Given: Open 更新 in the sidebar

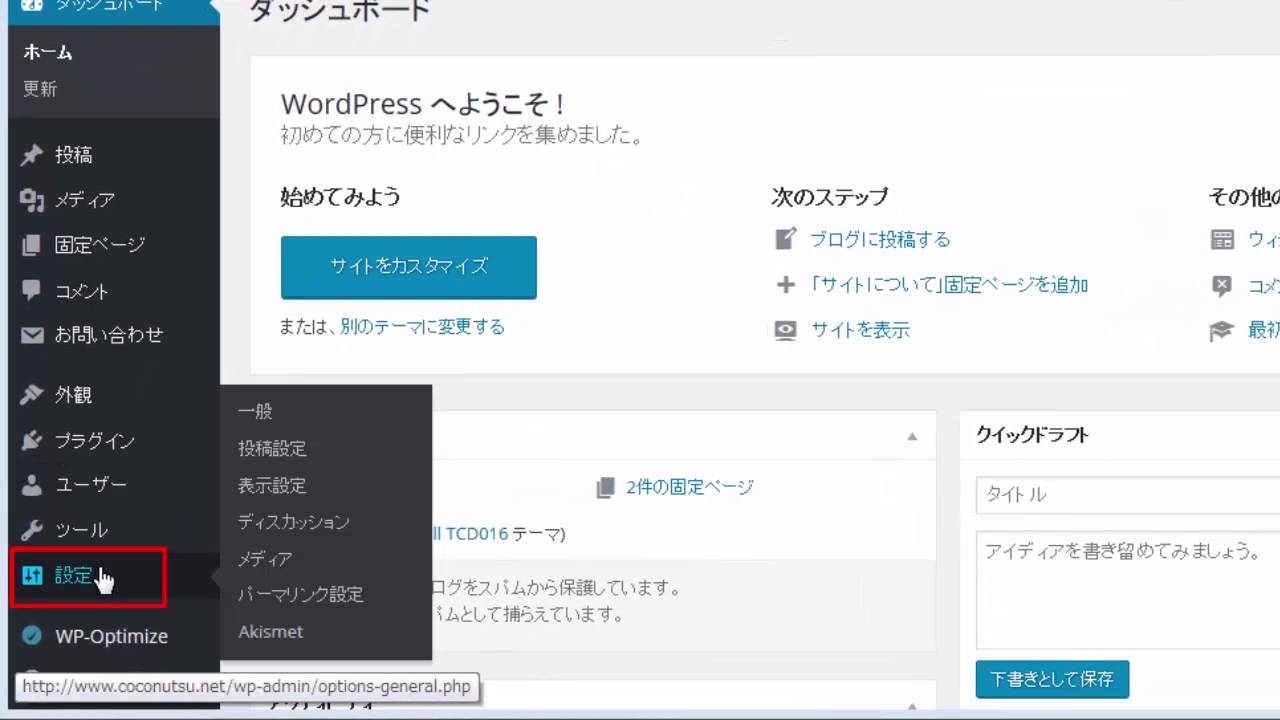Looking at the screenshot, I should [x=41, y=88].
